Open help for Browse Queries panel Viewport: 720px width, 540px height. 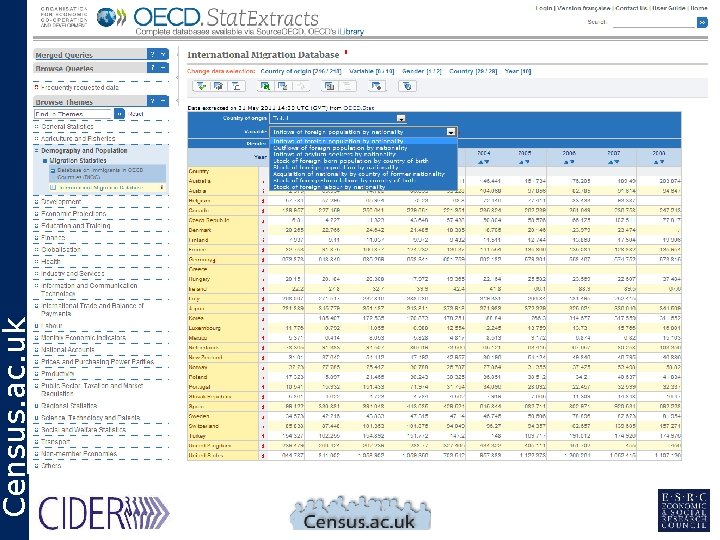tap(152, 68)
